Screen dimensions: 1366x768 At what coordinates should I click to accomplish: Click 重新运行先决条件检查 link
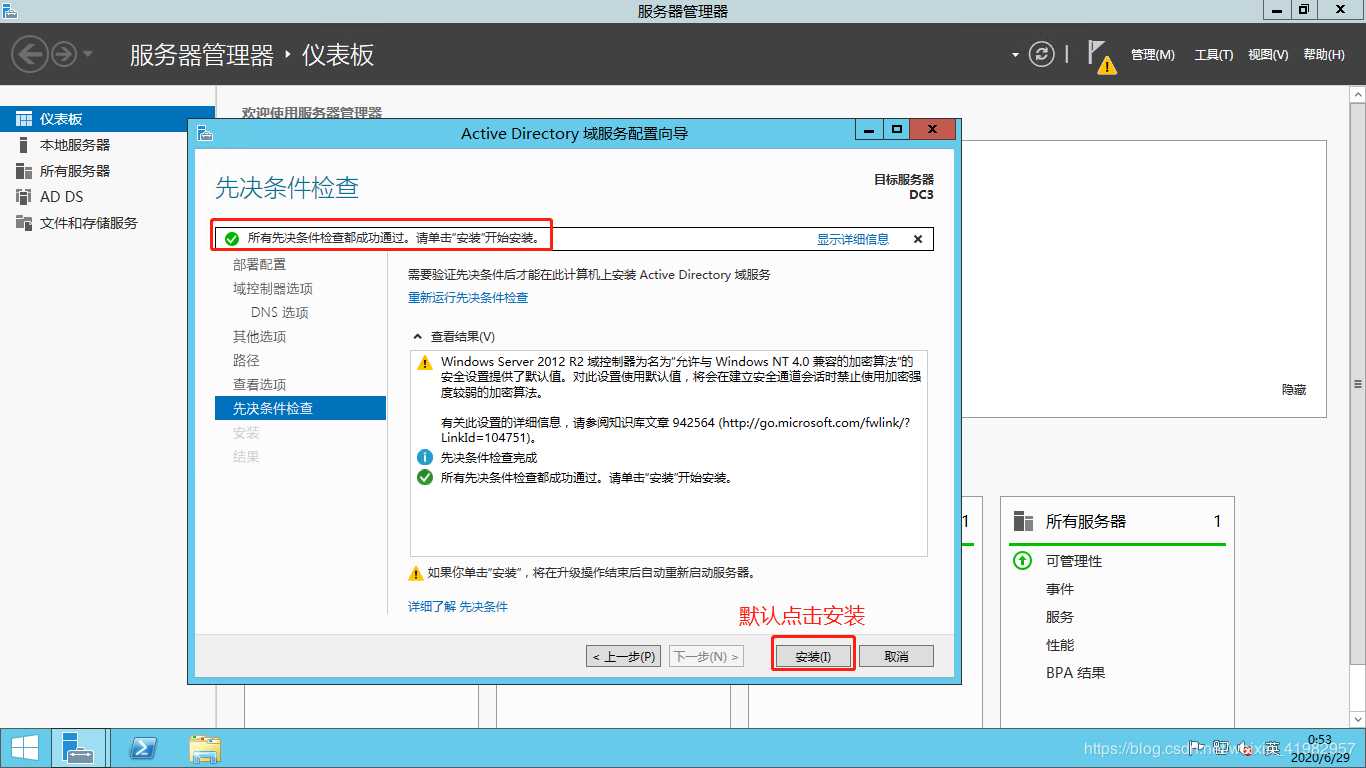(x=468, y=298)
